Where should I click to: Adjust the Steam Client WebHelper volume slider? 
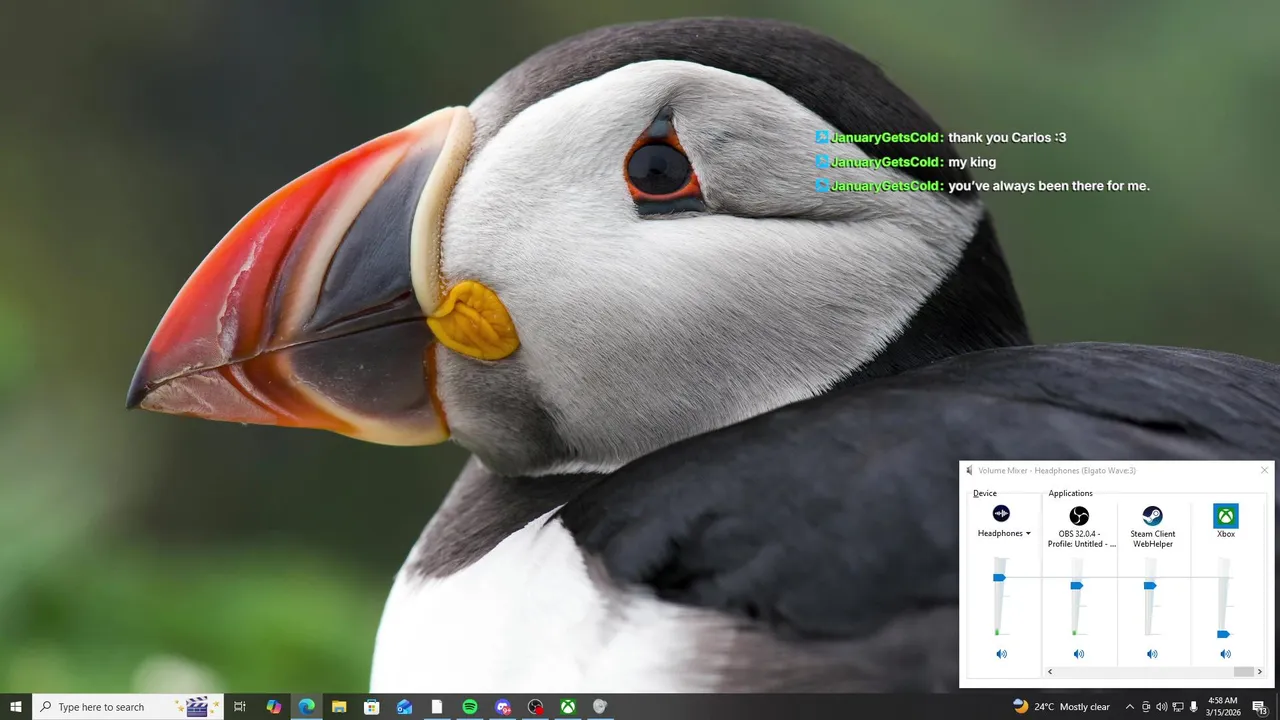tap(1150, 585)
